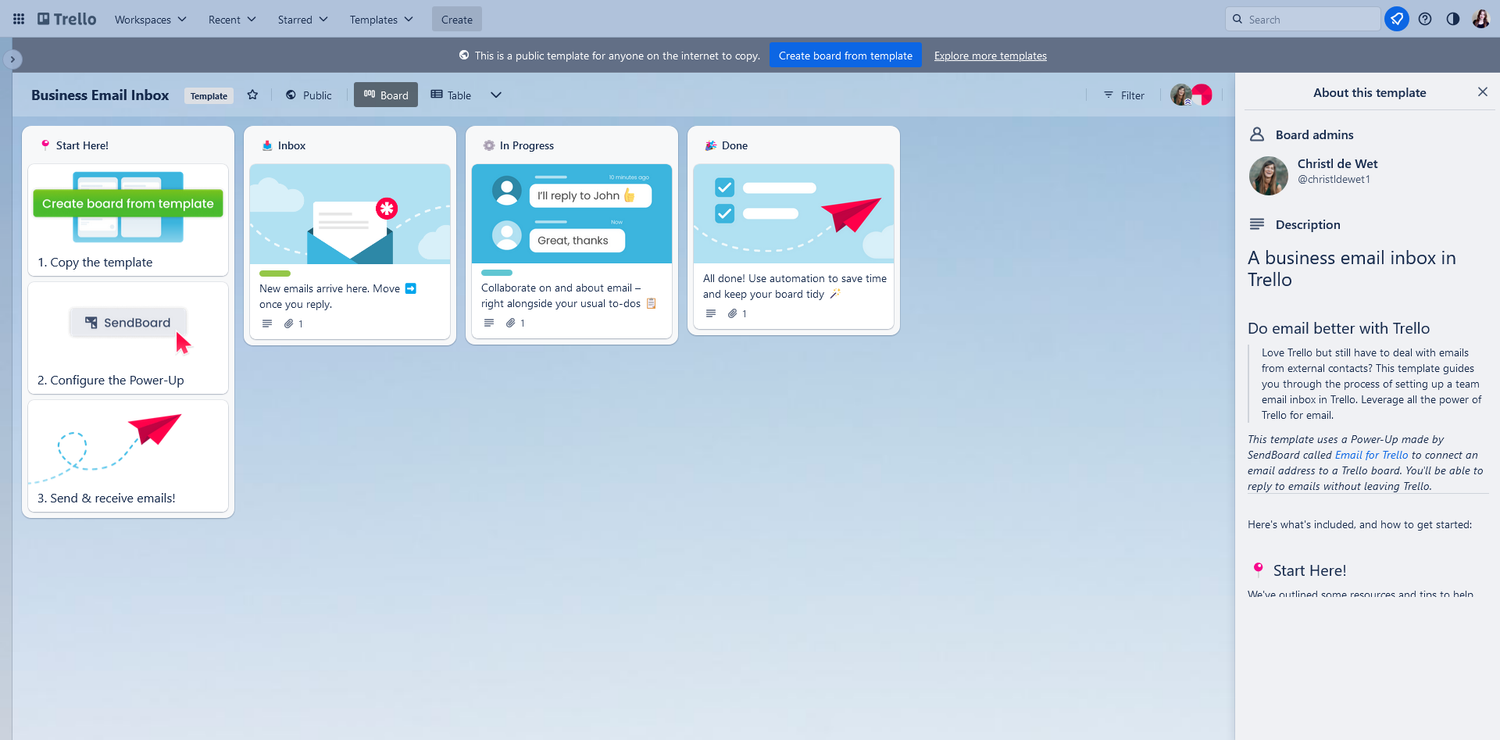The height and width of the screenshot is (740, 1500).
Task: Open Trello help via the question mark icon
Action: coord(1424,18)
